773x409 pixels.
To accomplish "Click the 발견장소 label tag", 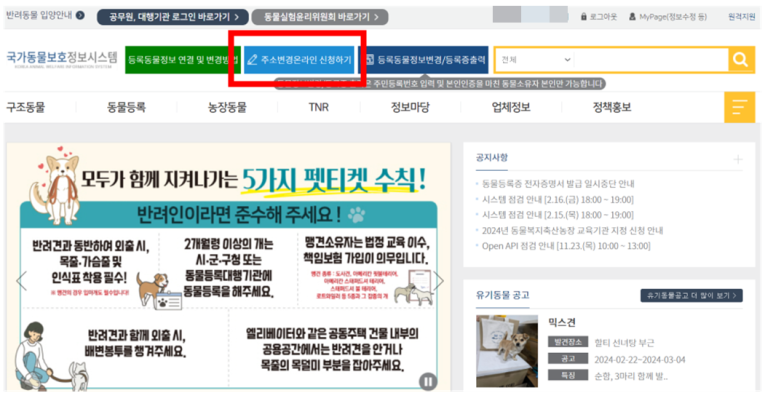I will (x=568, y=342).
